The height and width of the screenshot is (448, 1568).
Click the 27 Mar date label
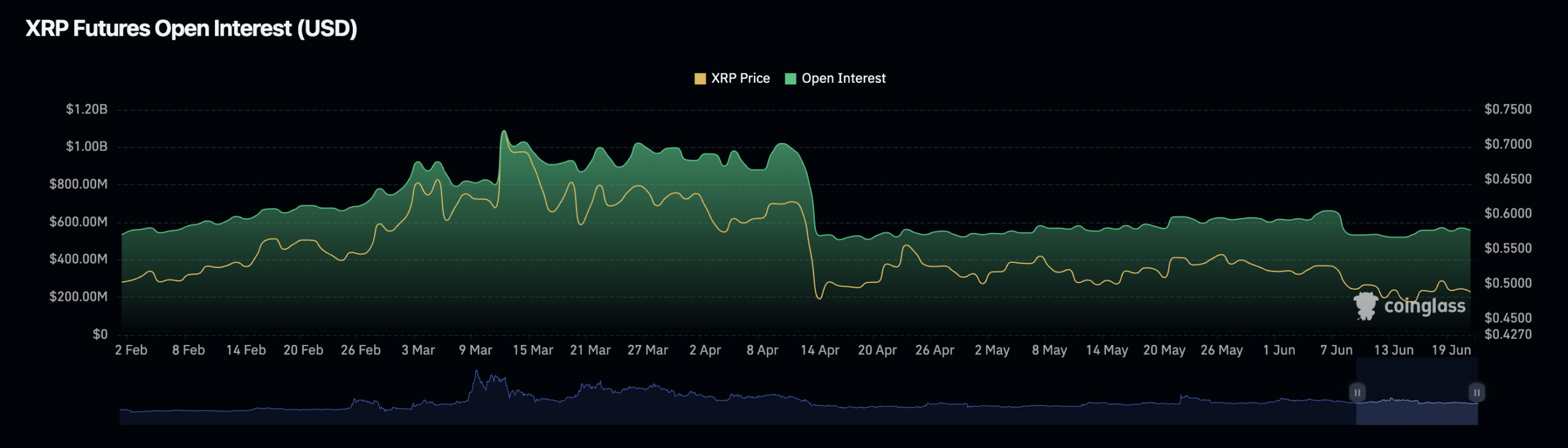click(x=648, y=350)
